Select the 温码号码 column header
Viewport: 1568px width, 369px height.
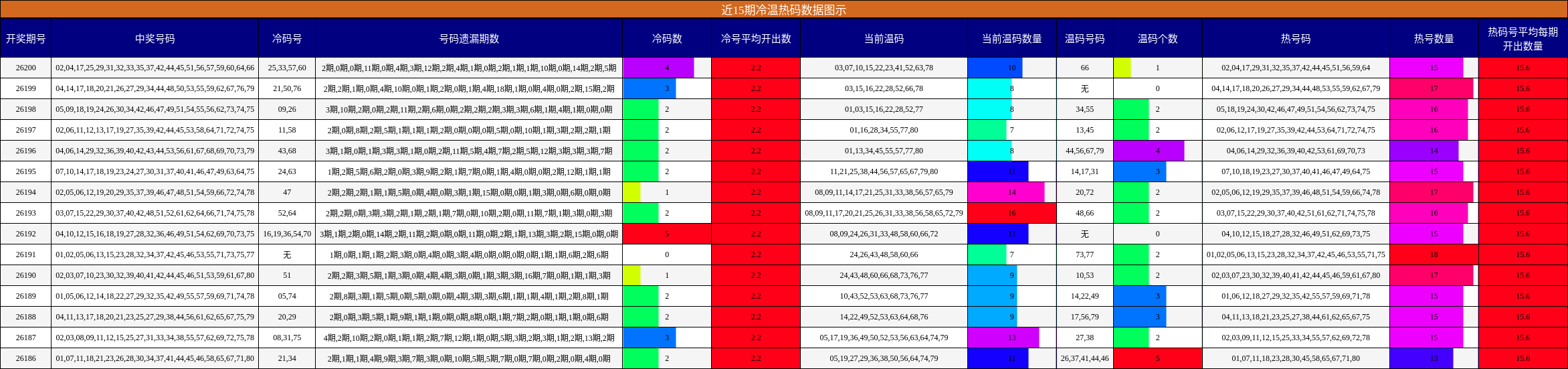(1085, 39)
